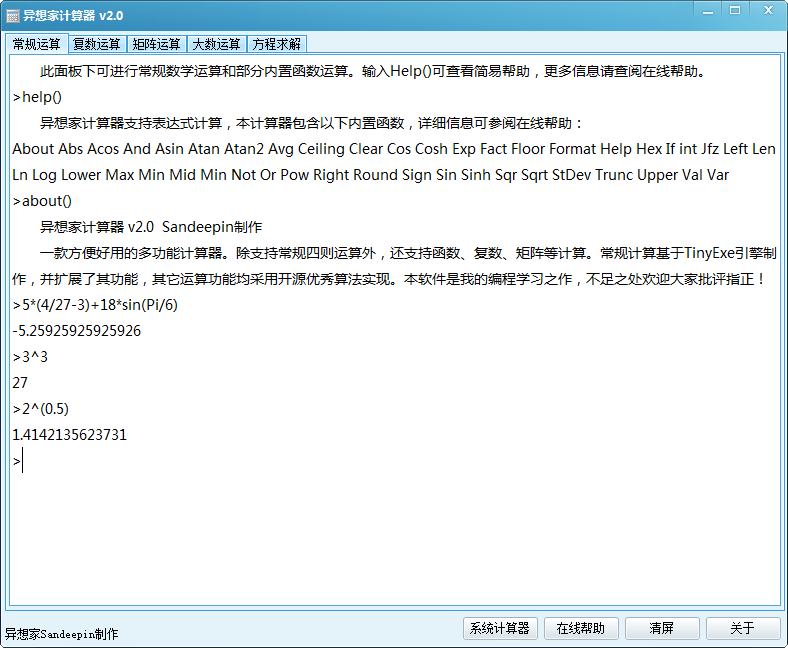The image size is (788, 648).
Task: Click the >3^3 expression line
Action: click(30, 357)
